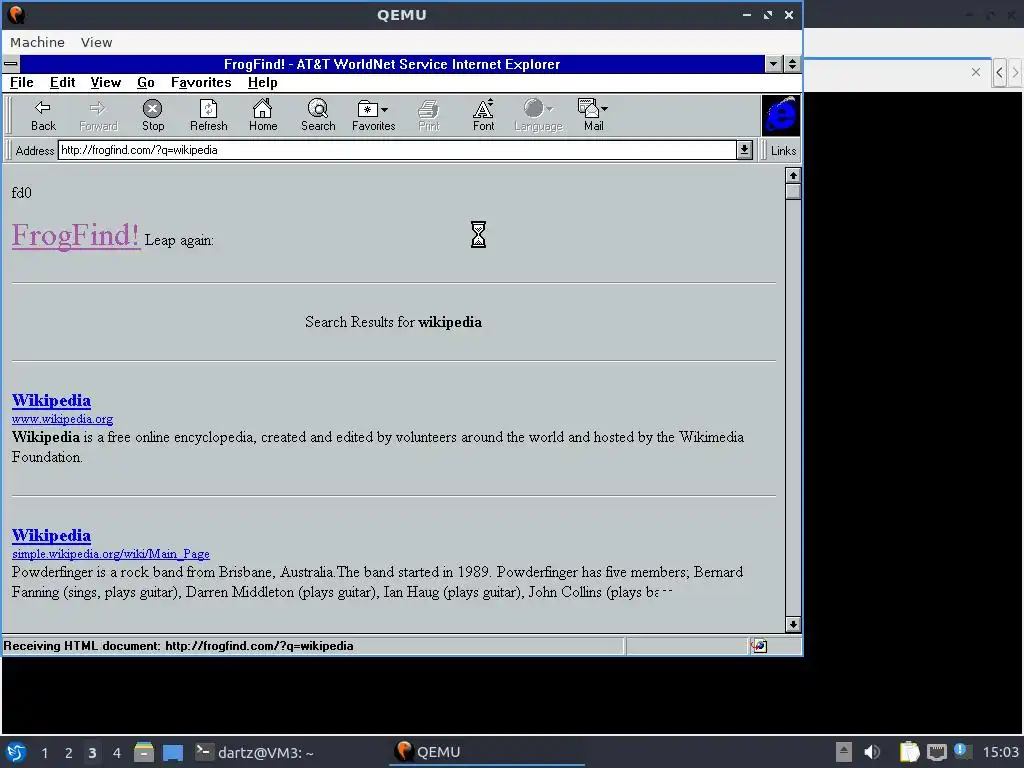Switch to workspace 2
1024x768 pixels.
click(69, 753)
